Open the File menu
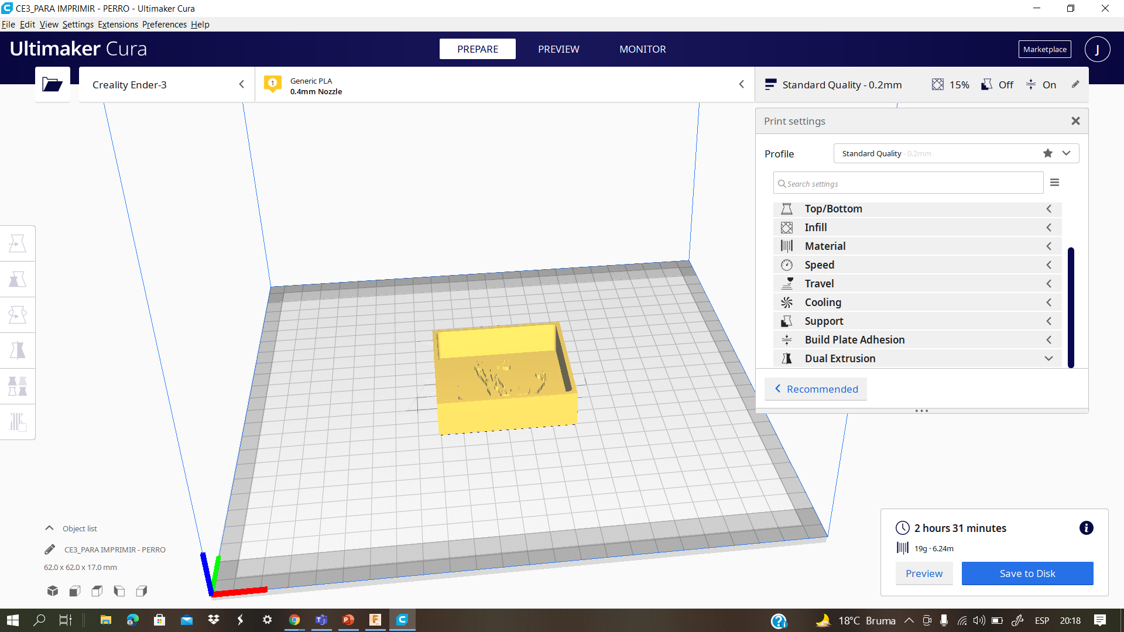 [8, 24]
